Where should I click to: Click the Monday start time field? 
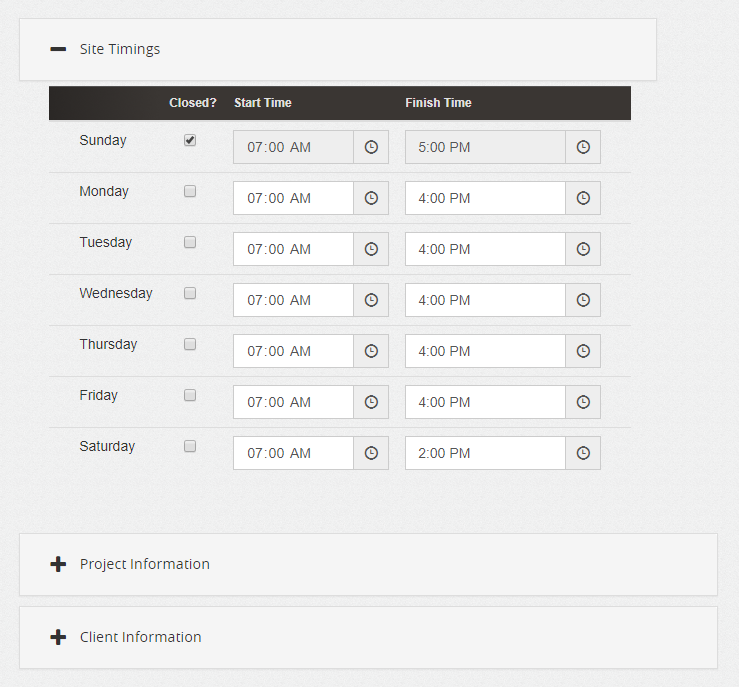(x=293, y=198)
